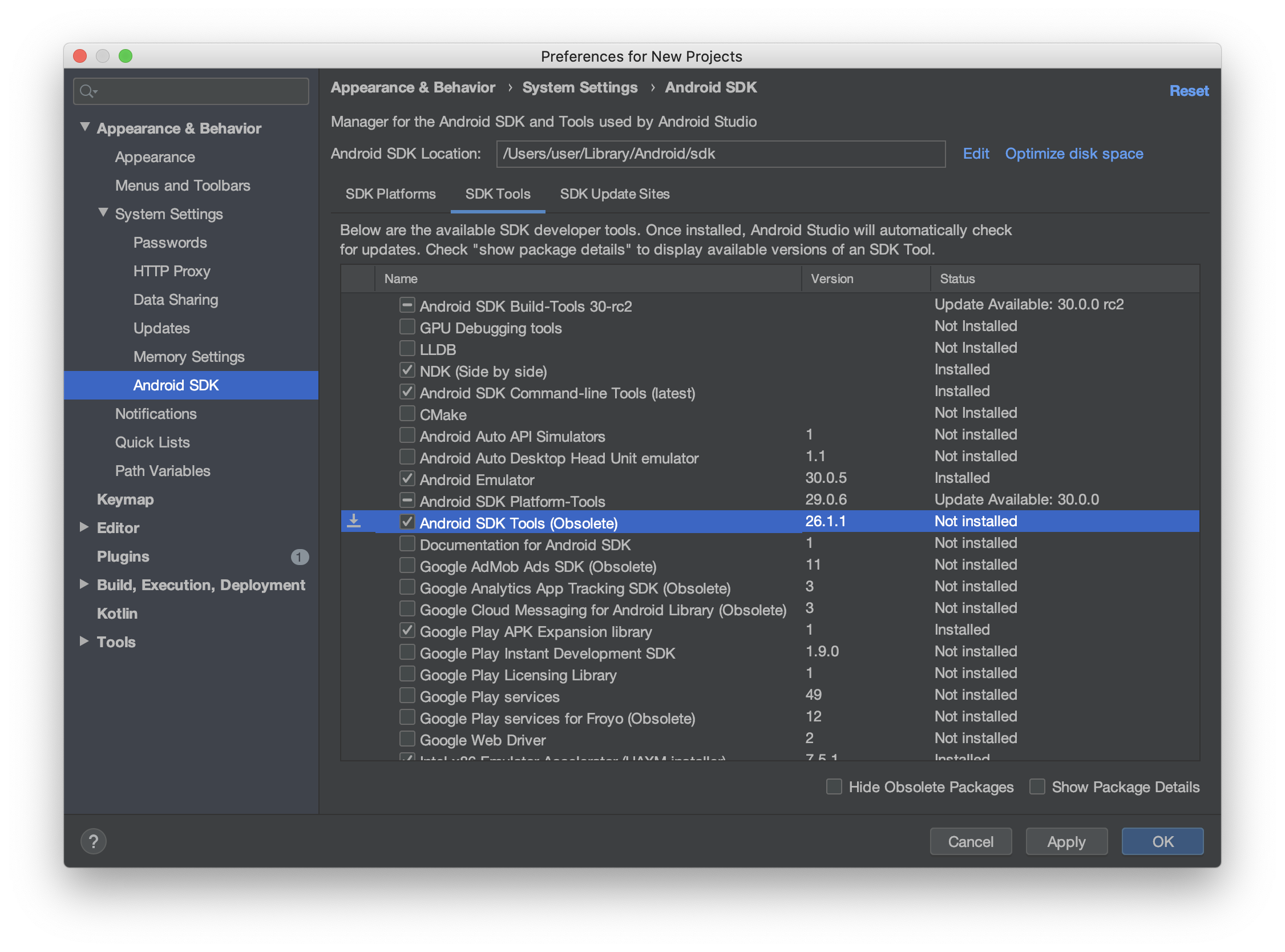
Task: Enable the Show Package Details checkbox
Action: pos(1037,786)
